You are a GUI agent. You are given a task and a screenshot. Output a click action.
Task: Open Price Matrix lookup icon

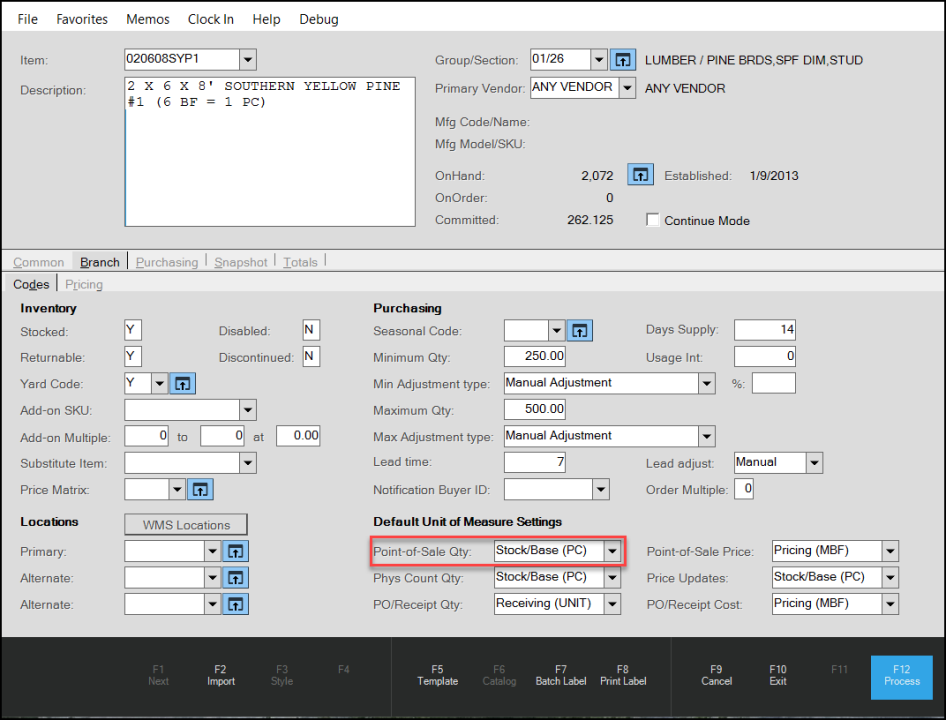click(200, 489)
